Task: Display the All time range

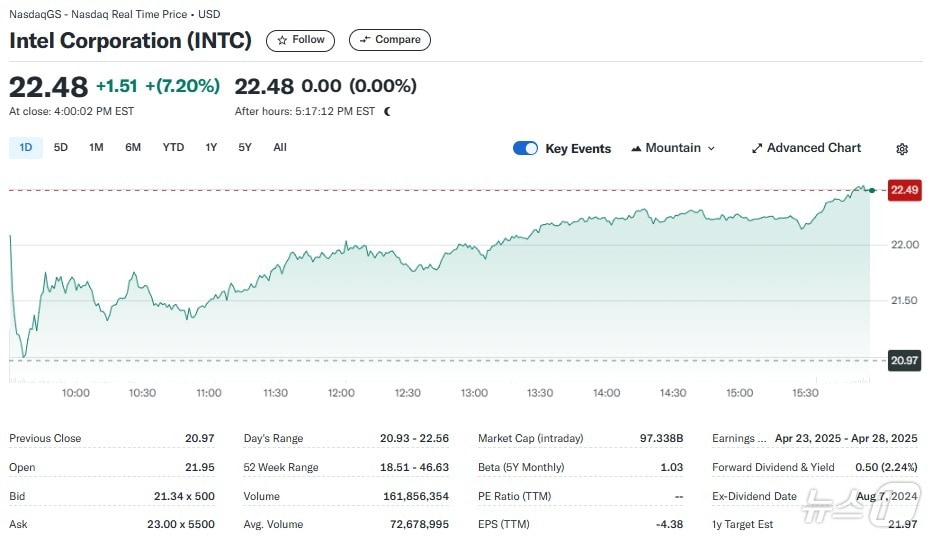Action: click(280, 148)
